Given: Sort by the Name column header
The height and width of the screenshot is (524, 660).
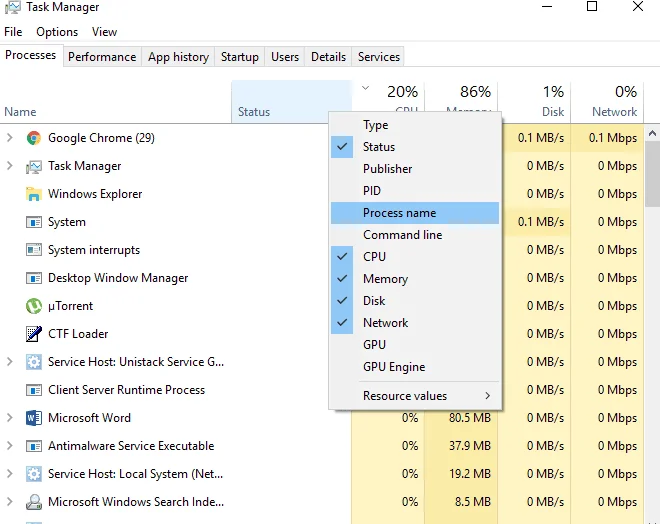Looking at the screenshot, I should click(116, 102).
